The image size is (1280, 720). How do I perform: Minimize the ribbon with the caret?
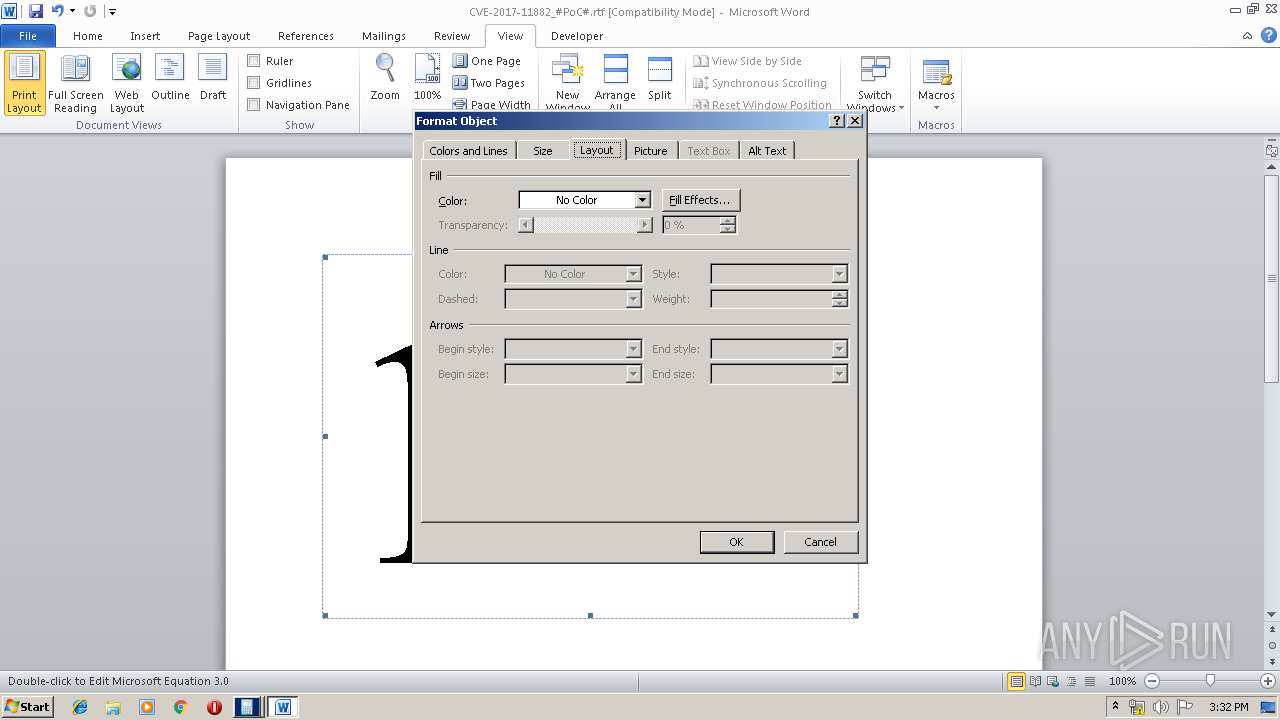click(x=1248, y=36)
